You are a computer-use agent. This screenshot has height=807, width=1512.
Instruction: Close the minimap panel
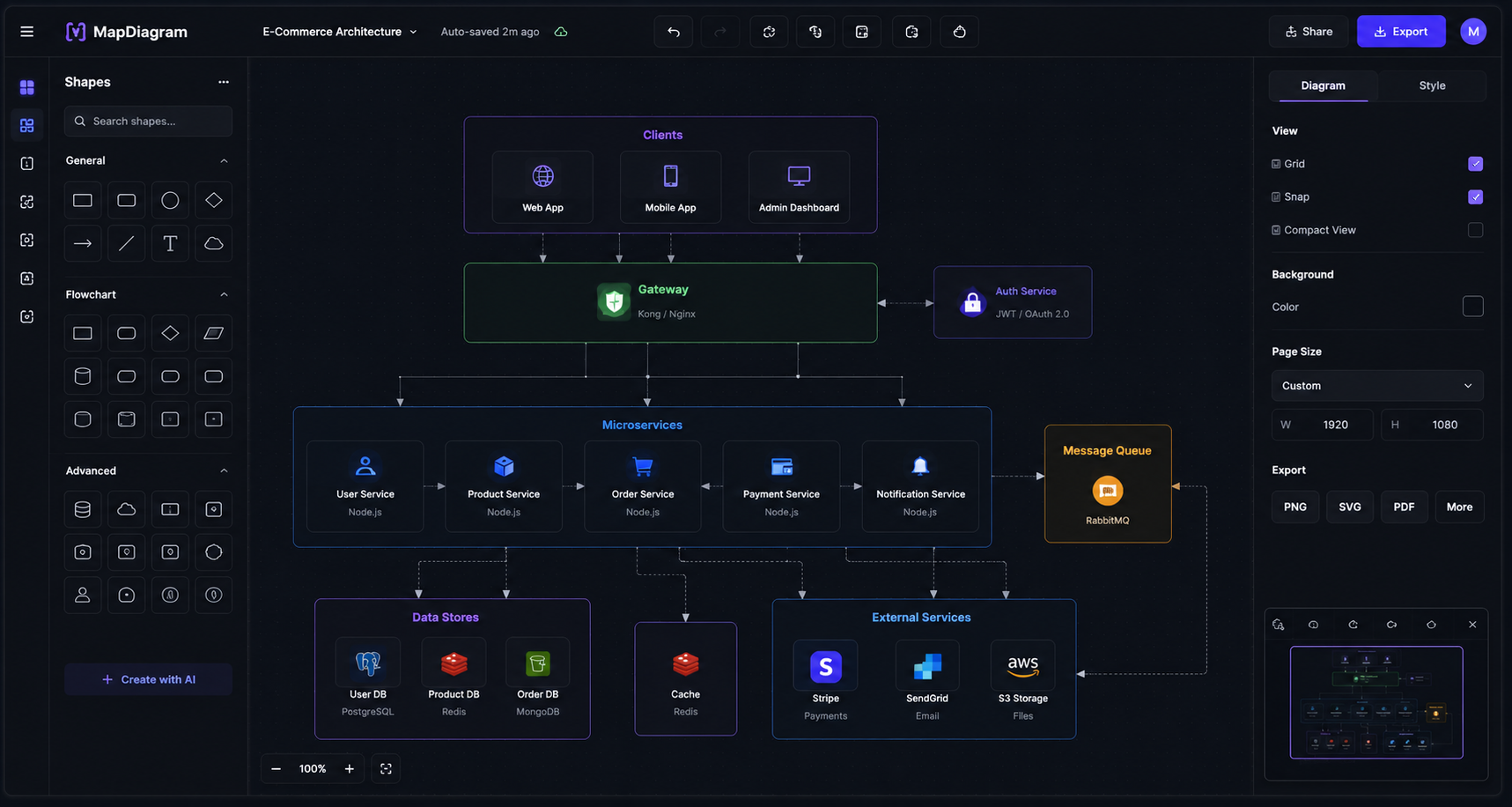coord(1472,625)
